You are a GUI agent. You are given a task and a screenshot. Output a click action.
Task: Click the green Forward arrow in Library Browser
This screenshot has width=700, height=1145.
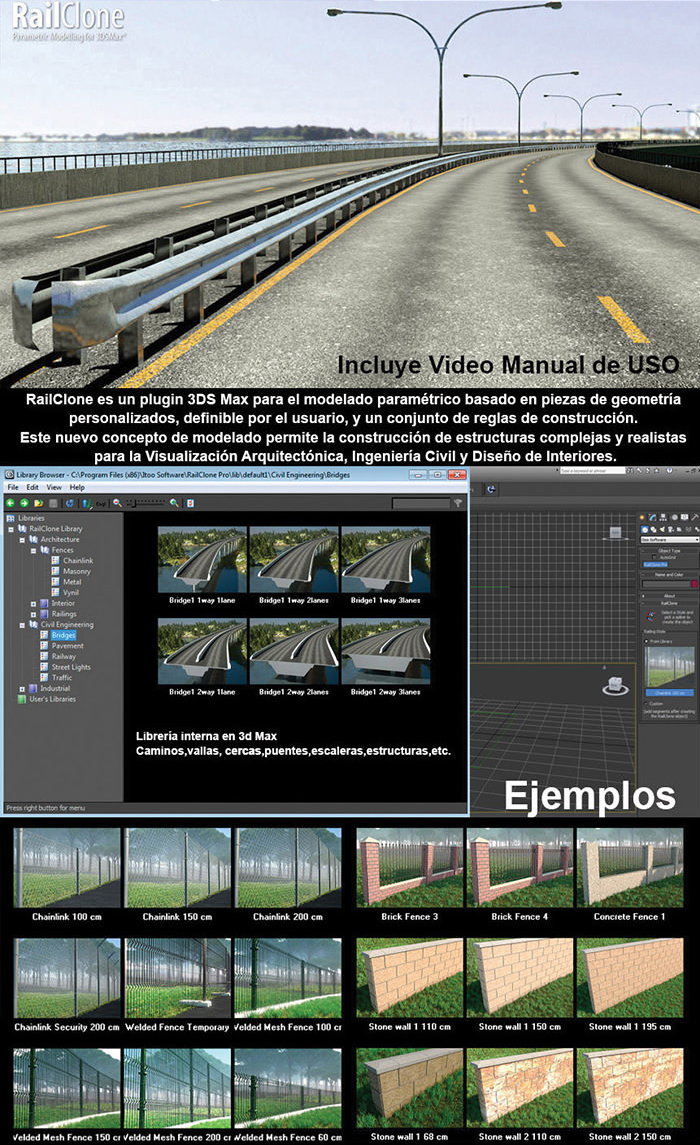click(24, 503)
